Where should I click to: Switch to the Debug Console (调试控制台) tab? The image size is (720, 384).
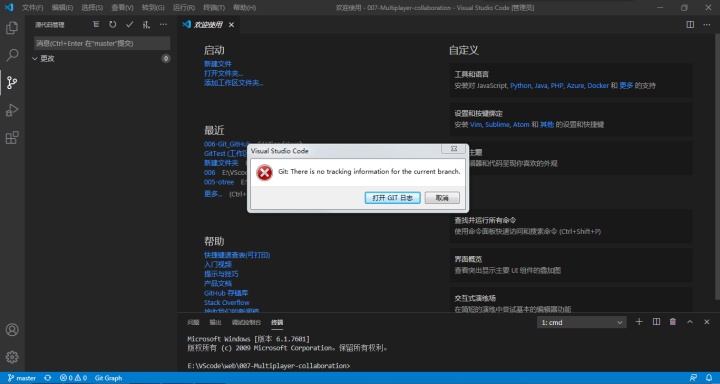pyautogui.click(x=246, y=322)
